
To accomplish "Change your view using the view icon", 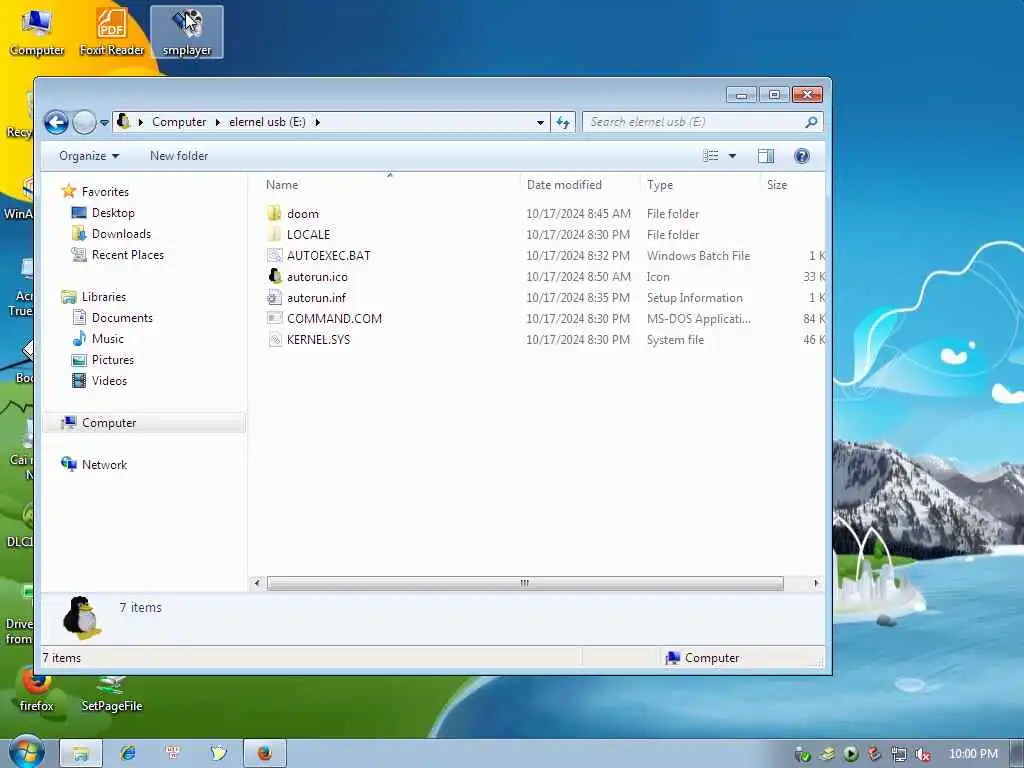I will click(x=711, y=155).
